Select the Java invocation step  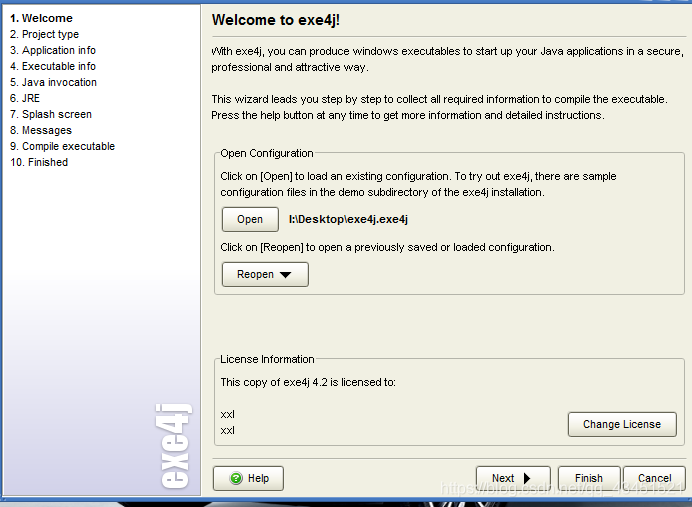click(53, 82)
